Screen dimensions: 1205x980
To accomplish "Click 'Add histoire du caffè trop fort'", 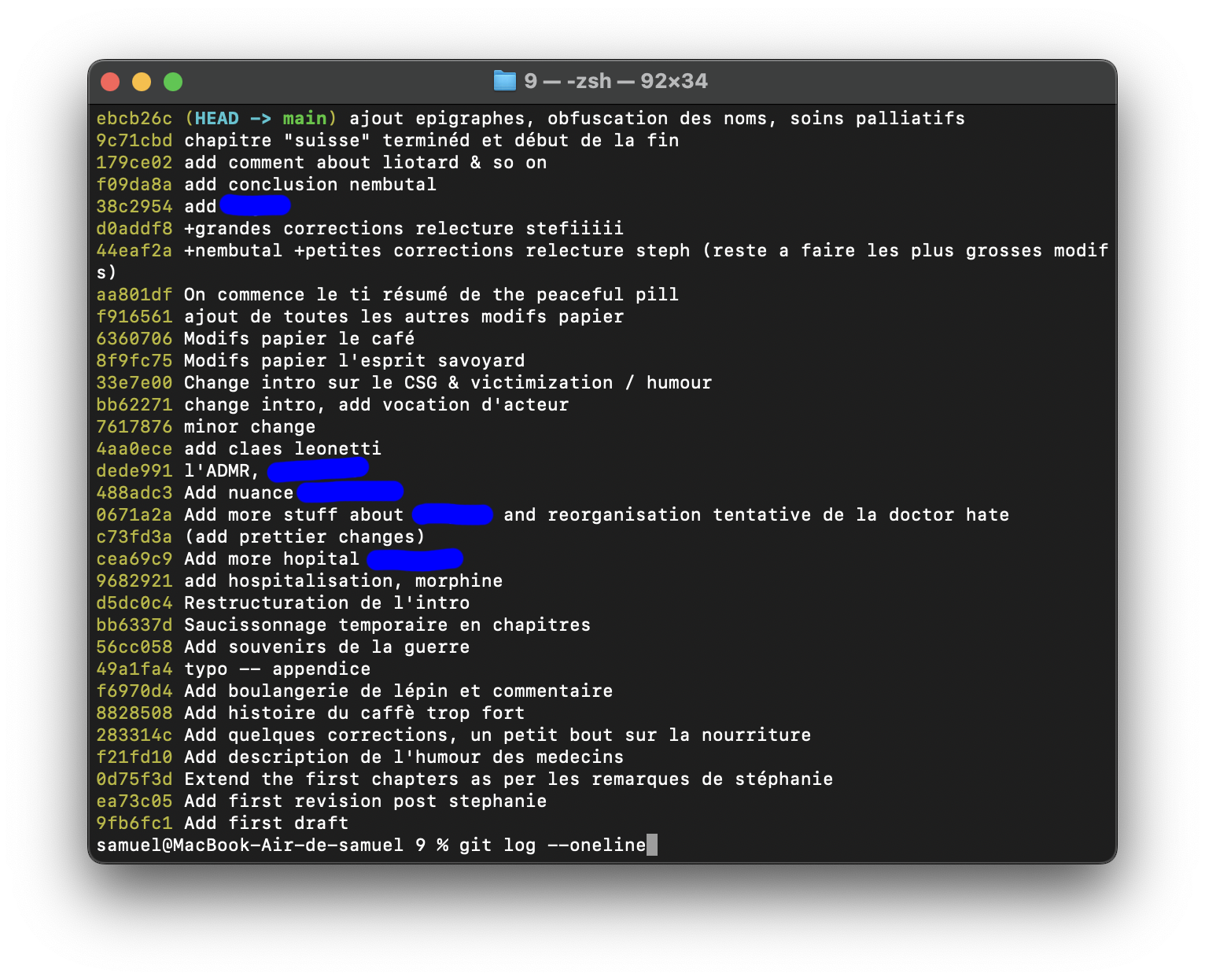I will coord(354,713).
